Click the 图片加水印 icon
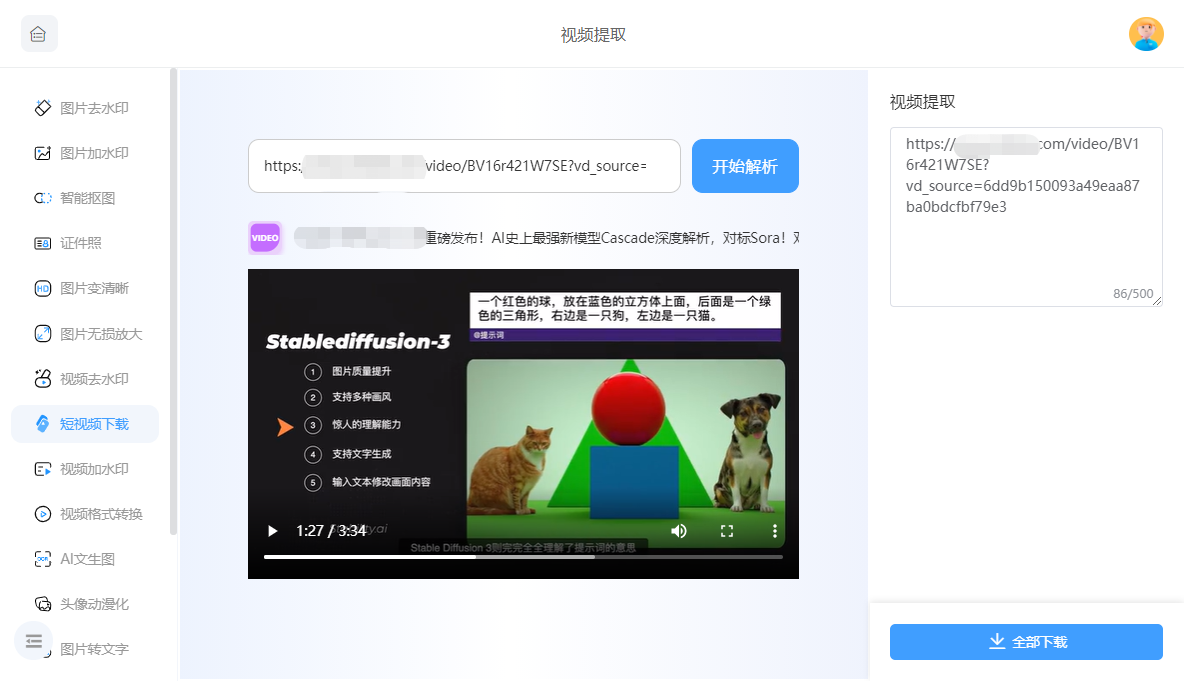Viewport: 1184px width, 681px height. (43, 153)
